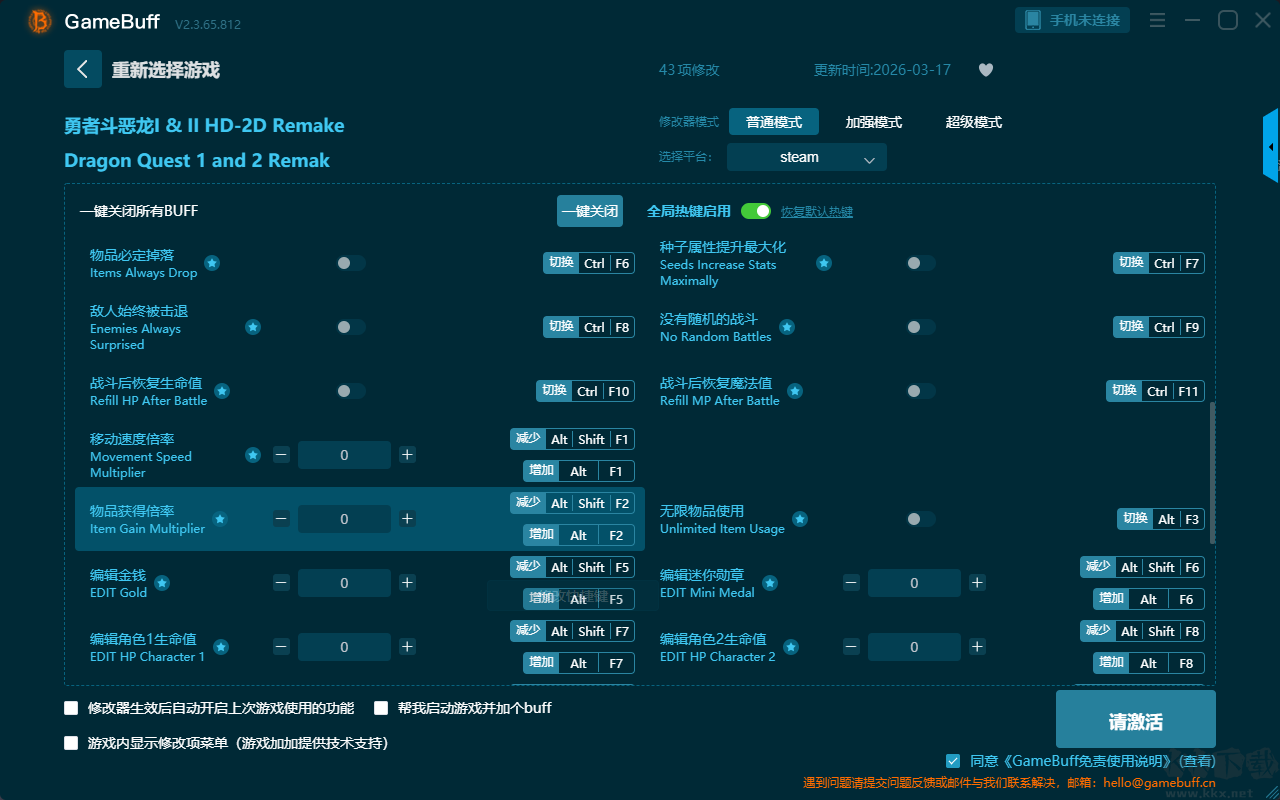
Task: Click star icon next to No Random Battles
Action: [x=787, y=327]
